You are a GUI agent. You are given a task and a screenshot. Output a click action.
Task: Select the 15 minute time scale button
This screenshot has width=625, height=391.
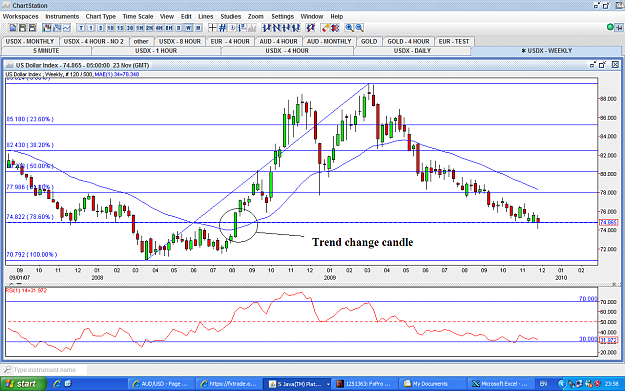point(120,28)
